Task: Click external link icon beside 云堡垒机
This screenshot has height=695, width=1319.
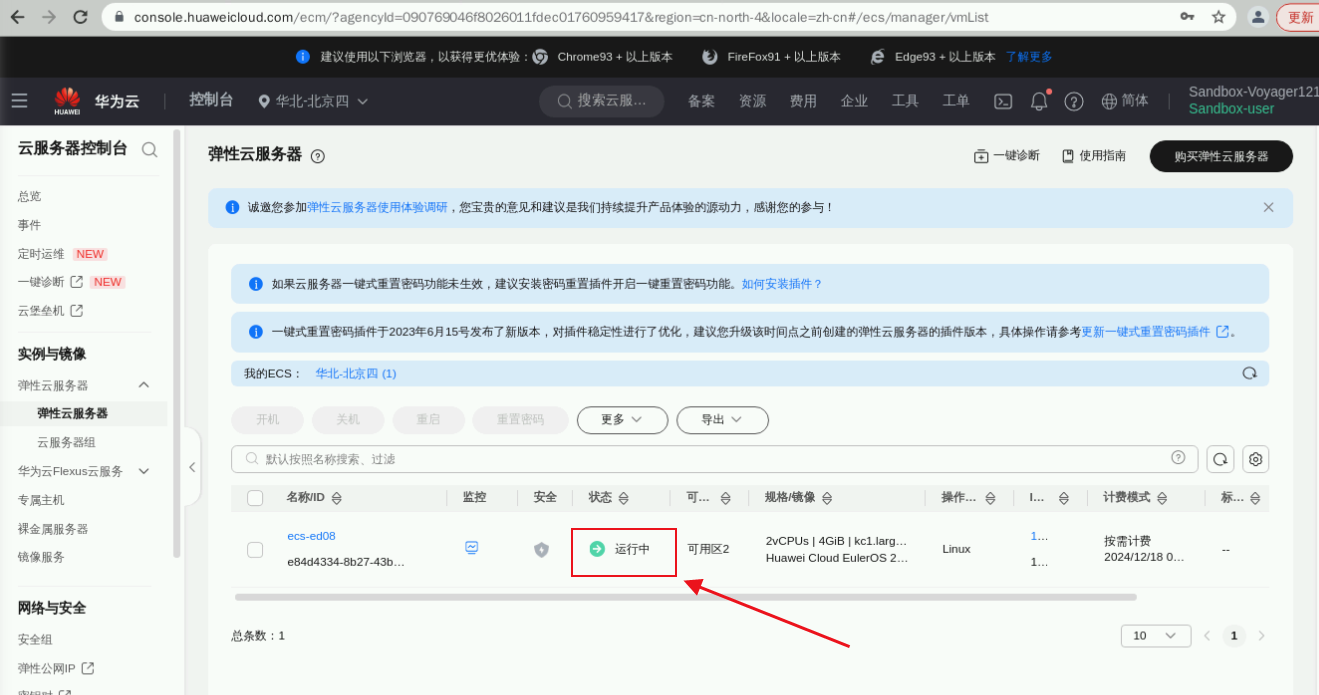Action: (x=76, y=311)
